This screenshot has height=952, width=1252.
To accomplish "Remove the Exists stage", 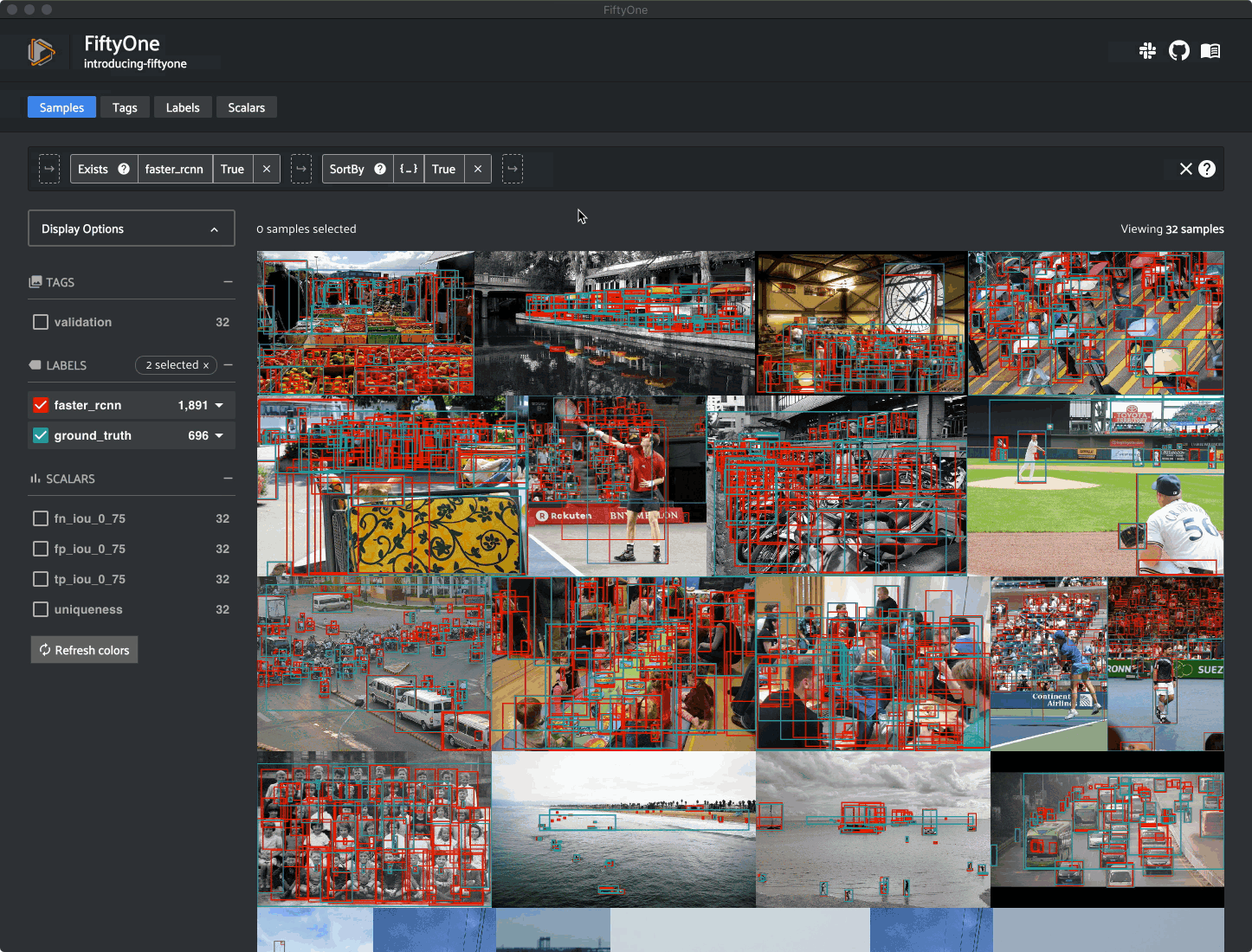I will click(267, 169).
